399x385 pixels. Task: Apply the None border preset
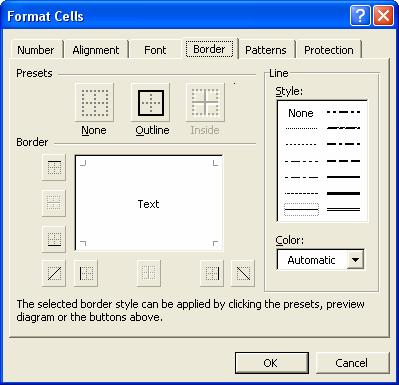pos(94,103)
